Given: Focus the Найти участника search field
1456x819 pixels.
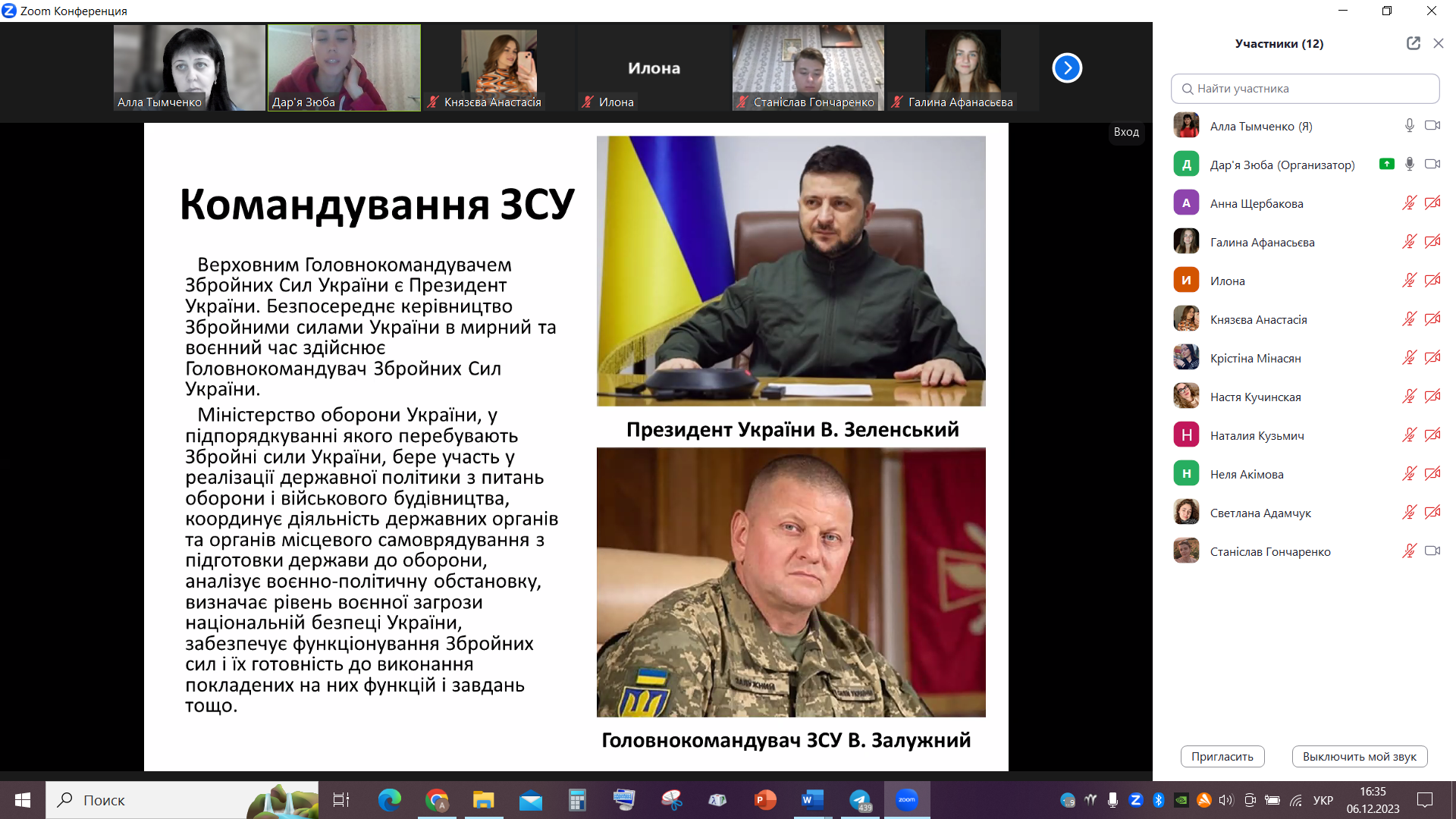Looking at the screenshot, I should pos(1304,89).
